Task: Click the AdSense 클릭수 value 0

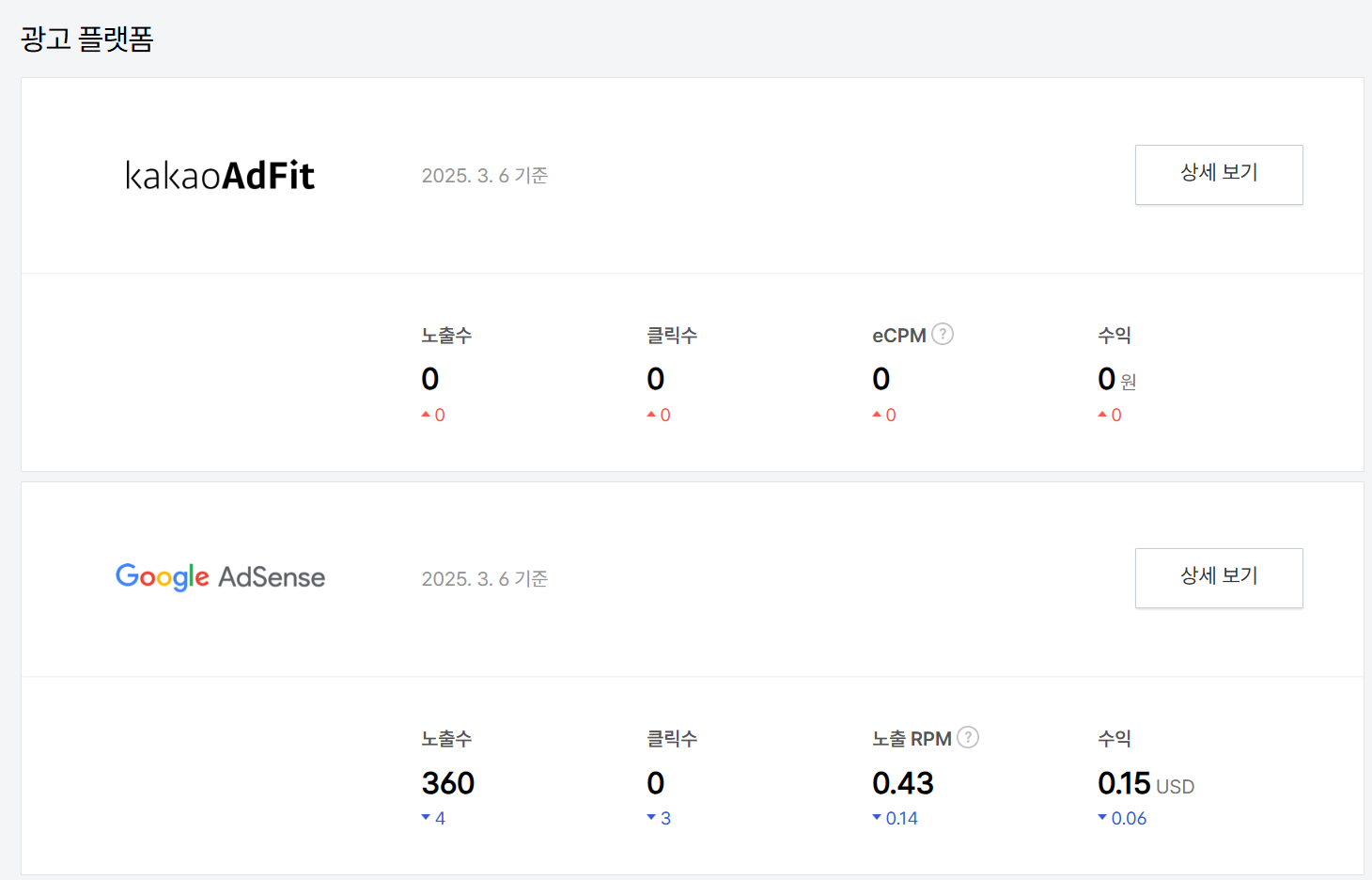Action: click(655, 782)
